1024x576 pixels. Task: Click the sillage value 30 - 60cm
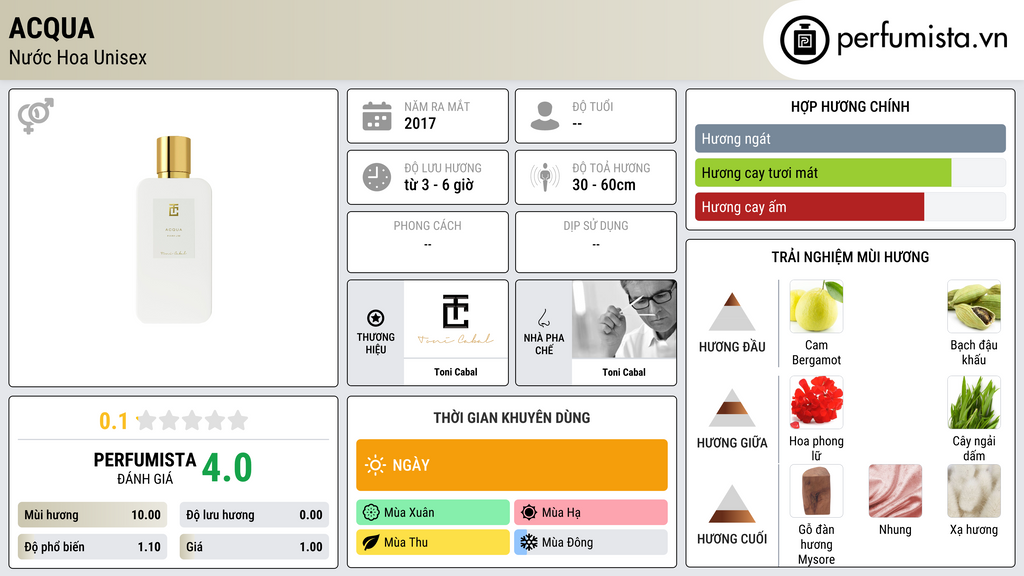[x=604, y=185]
